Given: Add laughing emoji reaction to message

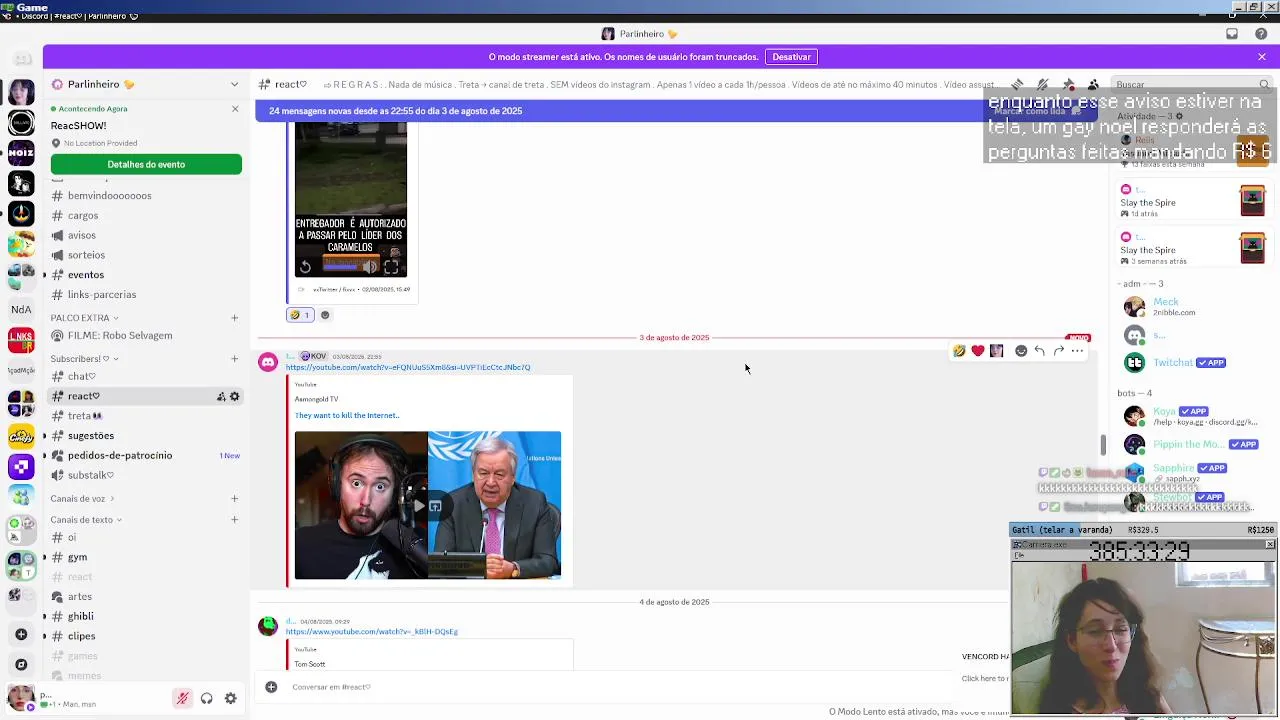Looking at the screenshot, I should (959, 351).
